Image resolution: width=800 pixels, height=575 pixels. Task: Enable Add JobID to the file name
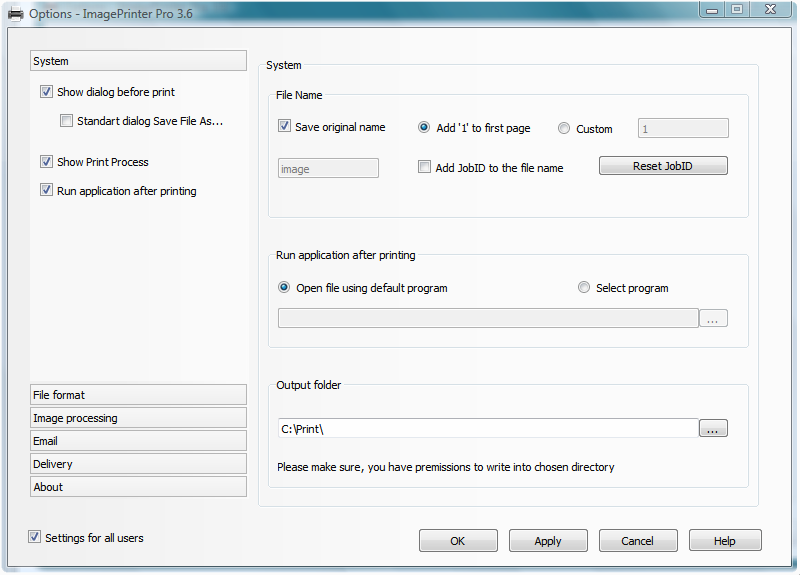pos(424,167)
